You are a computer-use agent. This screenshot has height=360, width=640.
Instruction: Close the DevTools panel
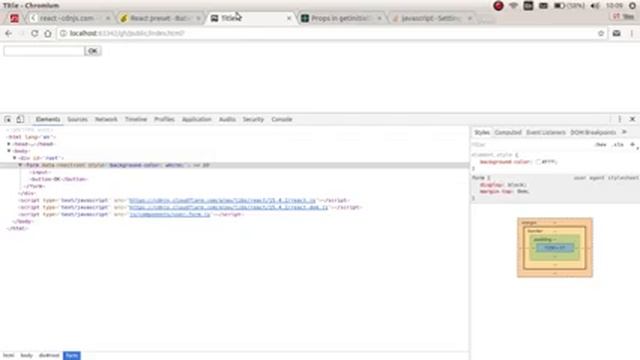pos(632,119)
